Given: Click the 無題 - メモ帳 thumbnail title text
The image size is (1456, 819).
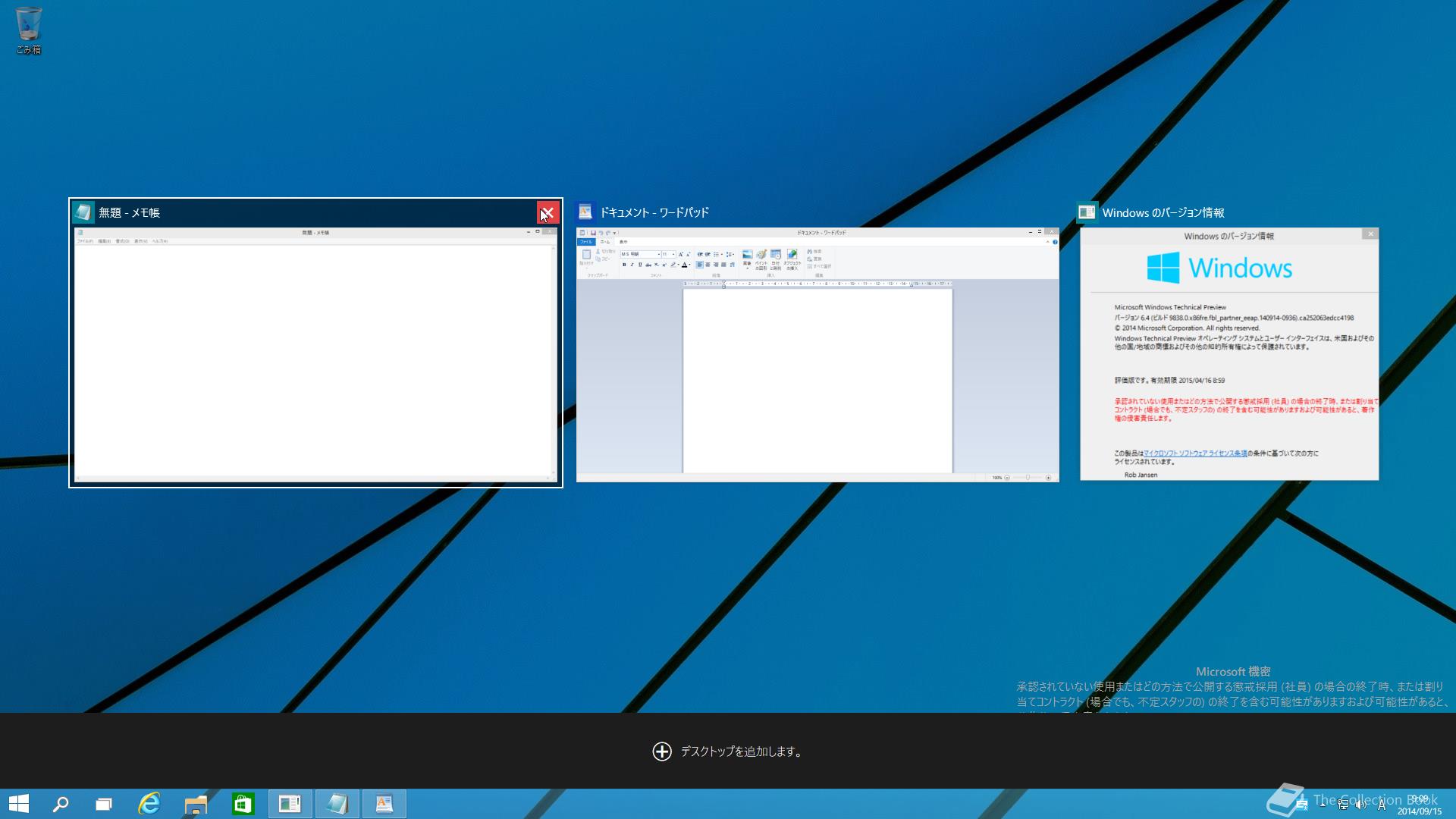Looking at the screenshot, I should 129,213.
